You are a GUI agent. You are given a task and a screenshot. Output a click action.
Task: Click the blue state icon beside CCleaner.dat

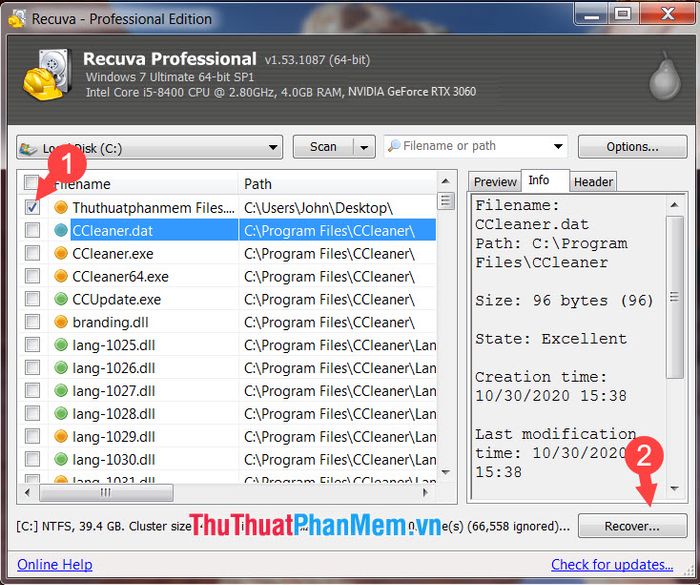pyautogui.click(x=61, y=230)
